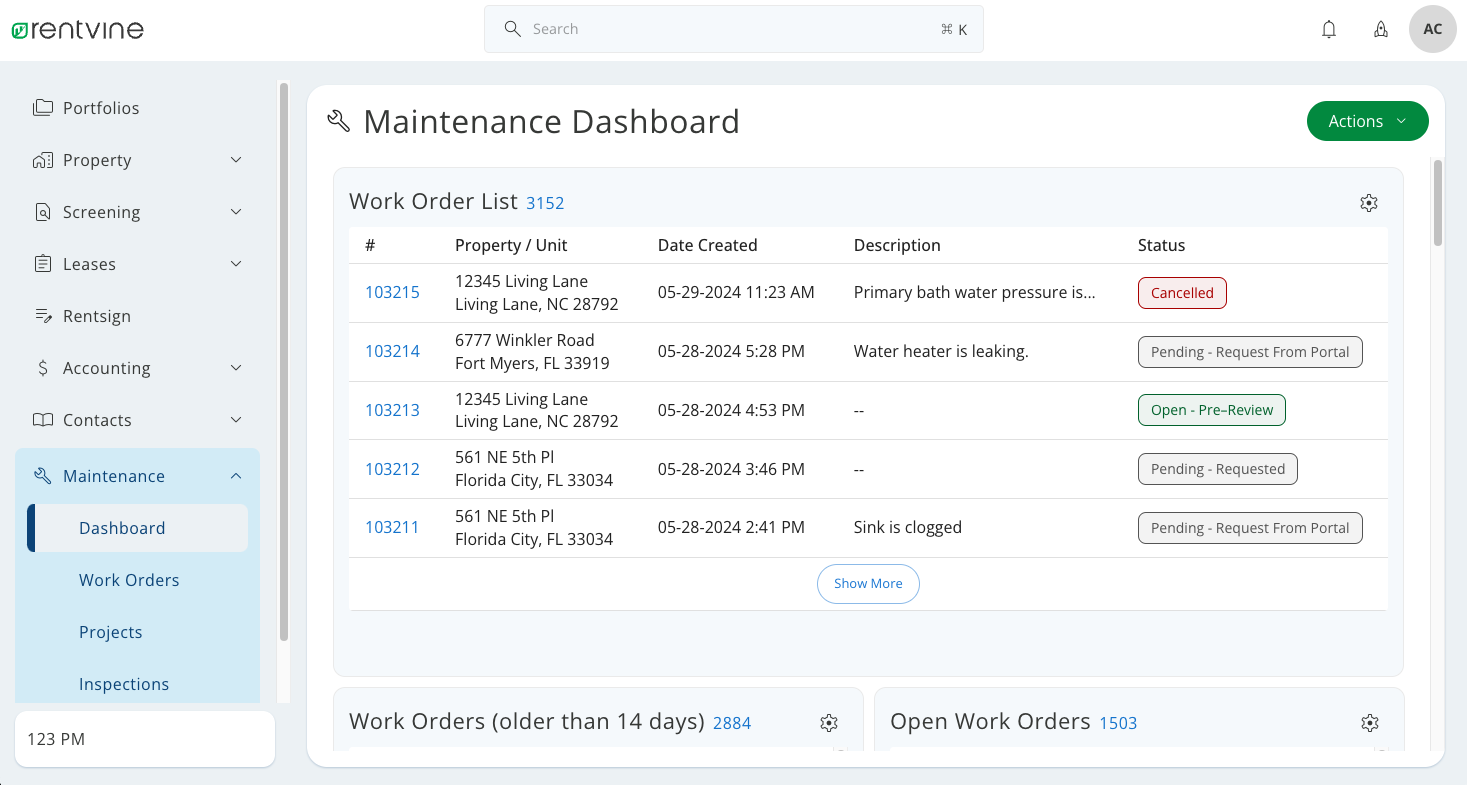Click the Accounting dollar icon
The image size is (1467, 785).
coord(42,367)
